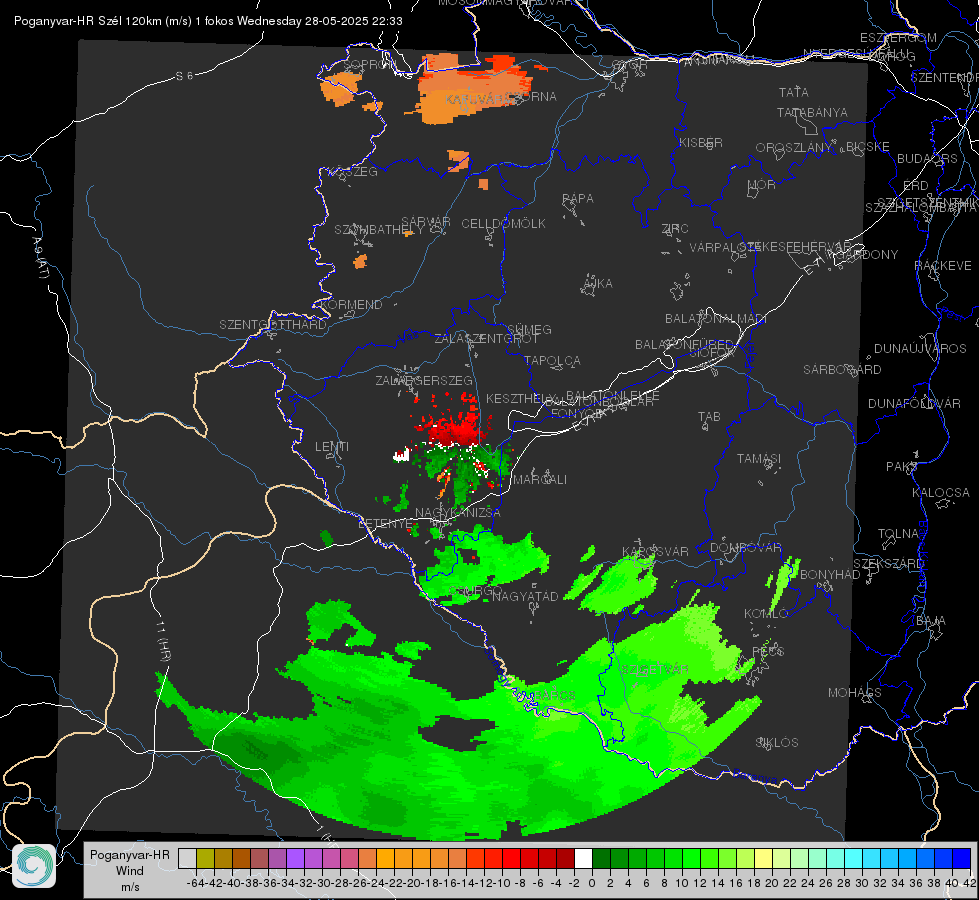Click the TAB map label
The width and height of the screenshot is (979, 900).
[x=709, y=416]
